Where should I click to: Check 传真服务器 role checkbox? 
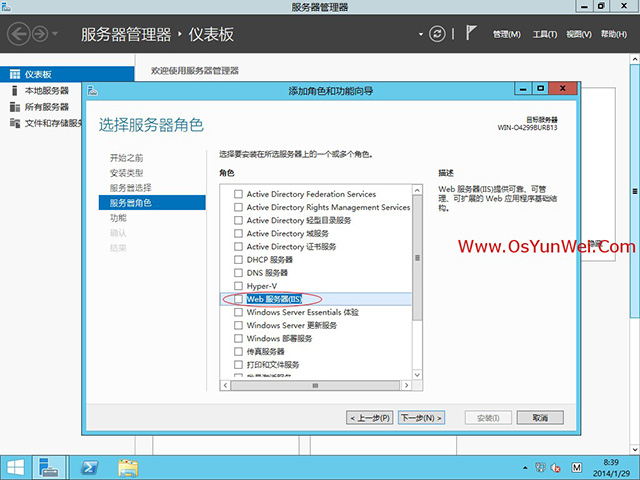[238, 351]
